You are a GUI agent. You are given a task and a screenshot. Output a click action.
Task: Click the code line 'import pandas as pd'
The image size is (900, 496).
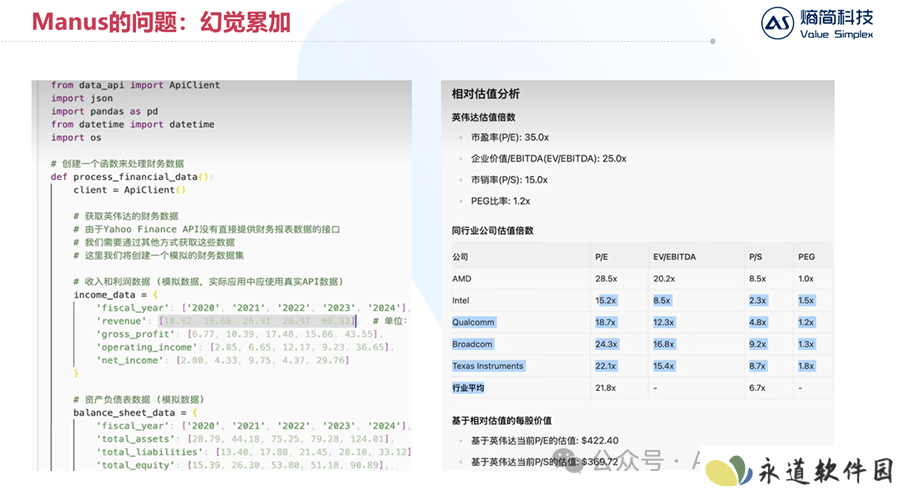point(104,111)
